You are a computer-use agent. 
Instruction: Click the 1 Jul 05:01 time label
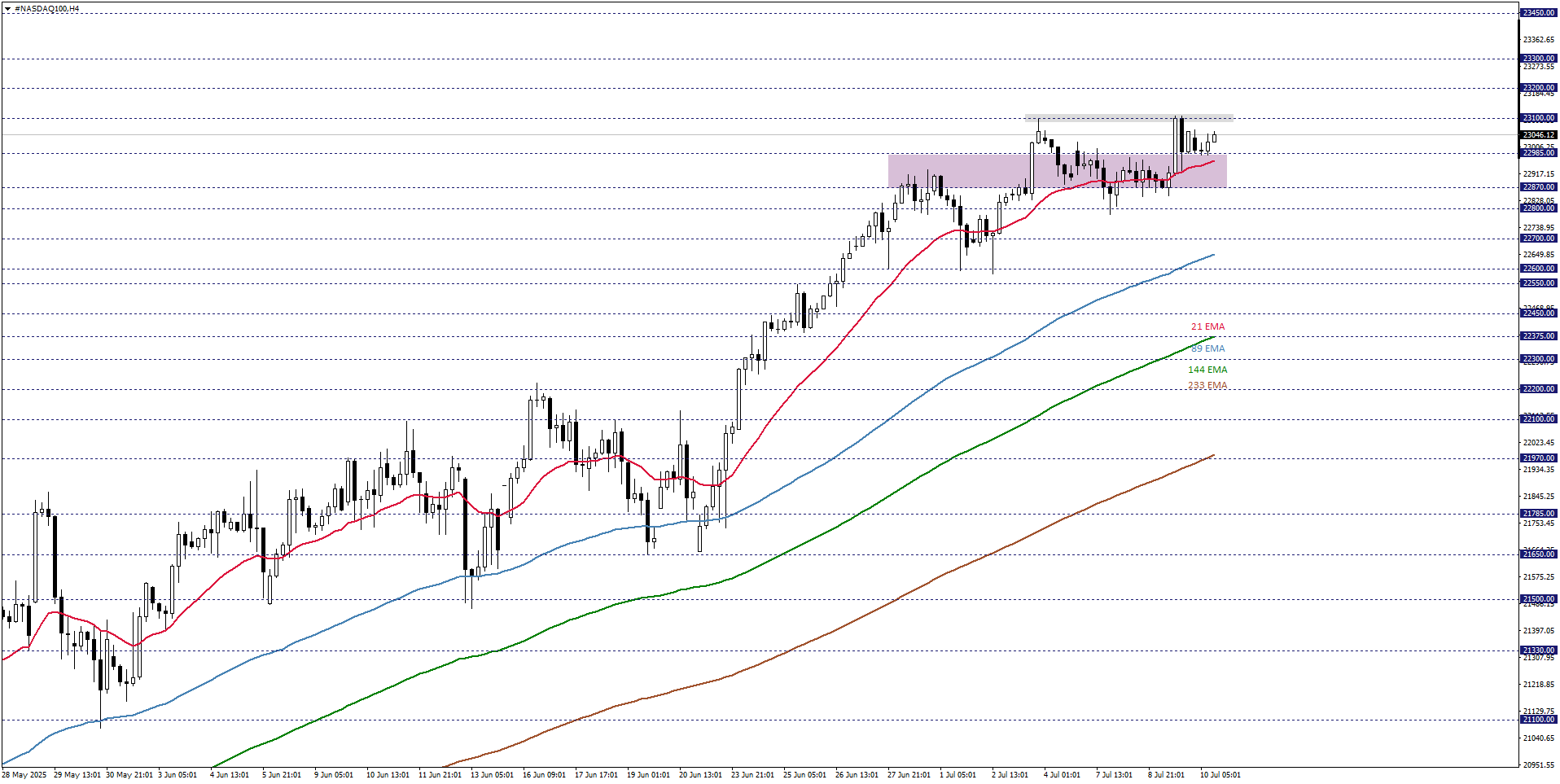click(x=957, y=775)
